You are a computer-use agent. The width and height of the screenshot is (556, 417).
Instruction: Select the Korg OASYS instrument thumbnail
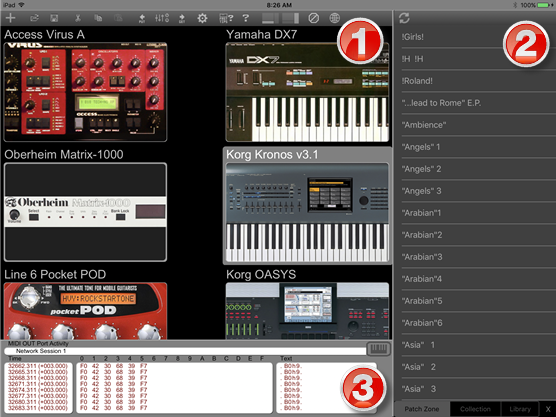coord(307,311)
